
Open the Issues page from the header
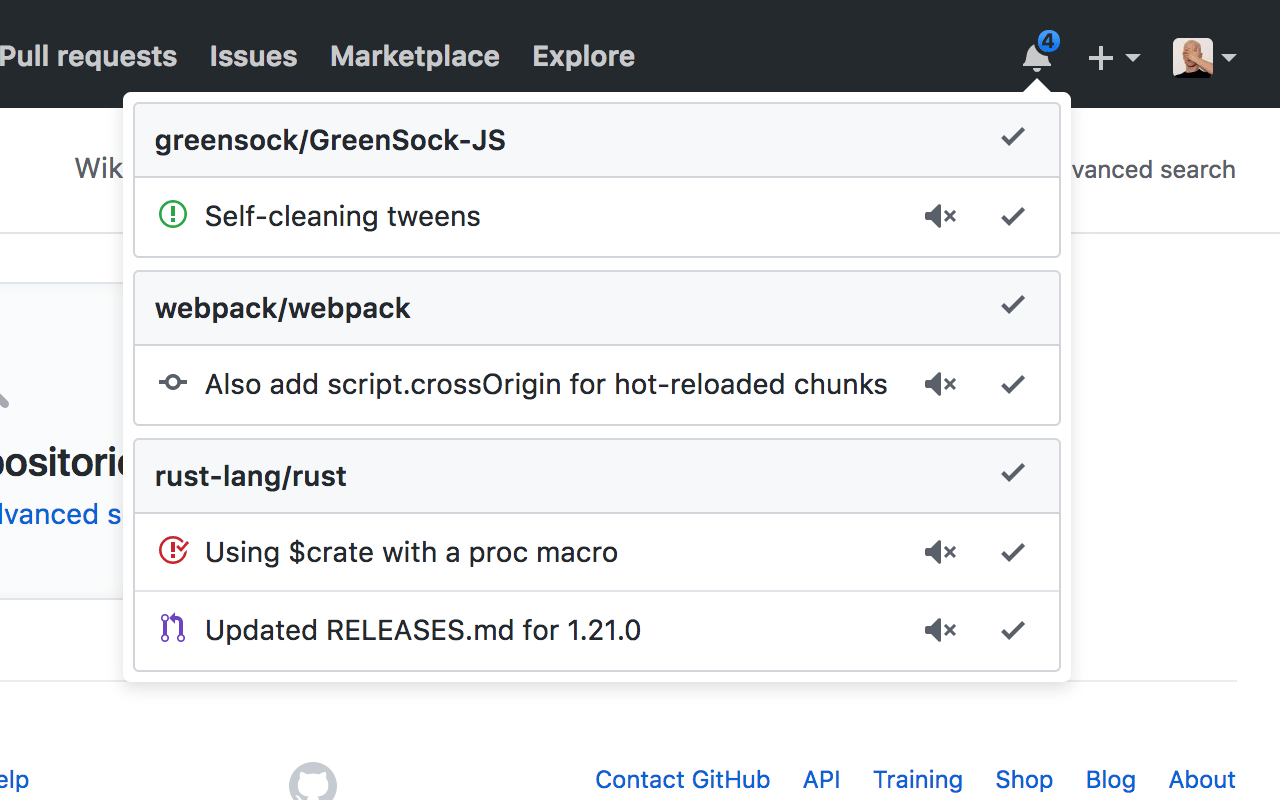(x=253, y=56)
